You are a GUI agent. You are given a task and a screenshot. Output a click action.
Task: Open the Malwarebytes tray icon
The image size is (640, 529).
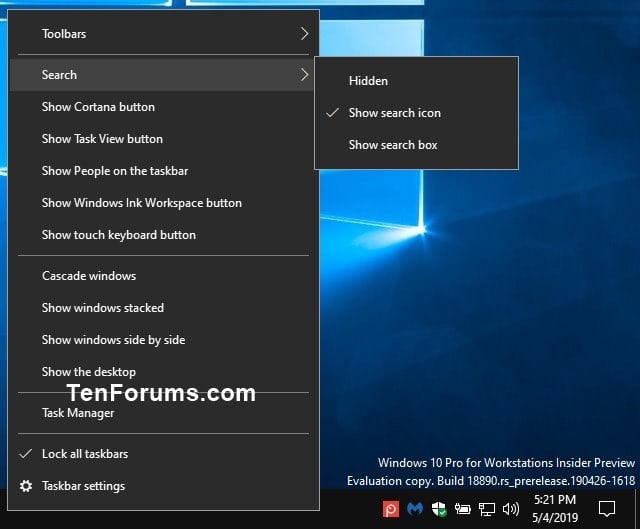pyautogui.click(x=415, y=509)
